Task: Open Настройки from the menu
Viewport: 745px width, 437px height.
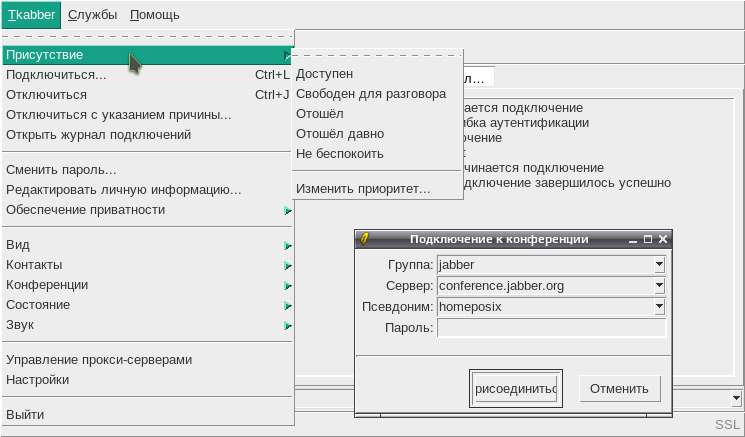Action: [148, 380]
